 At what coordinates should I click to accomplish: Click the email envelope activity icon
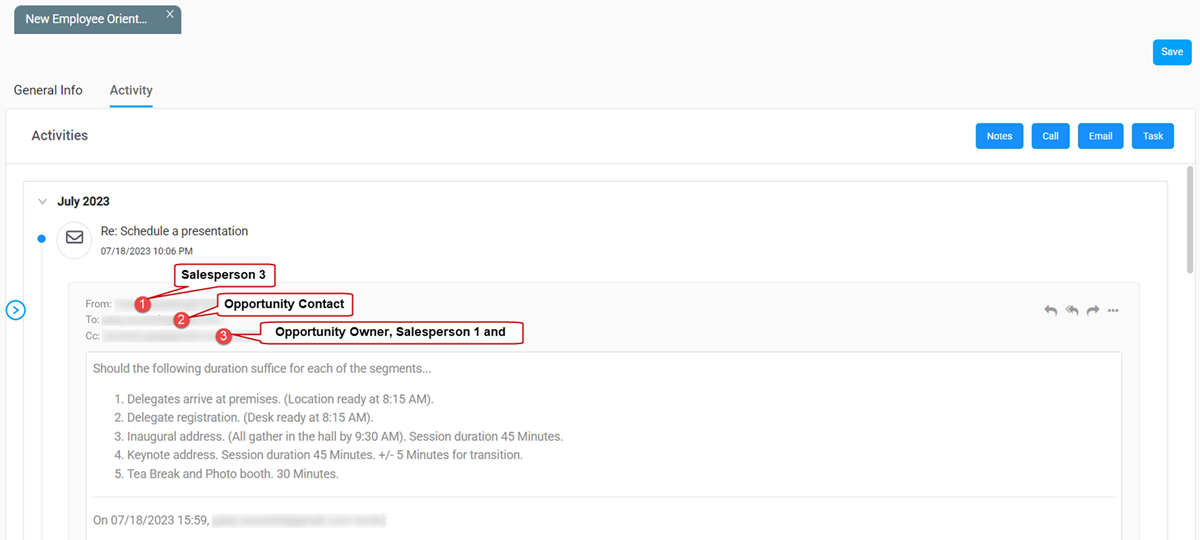(74, 238)
